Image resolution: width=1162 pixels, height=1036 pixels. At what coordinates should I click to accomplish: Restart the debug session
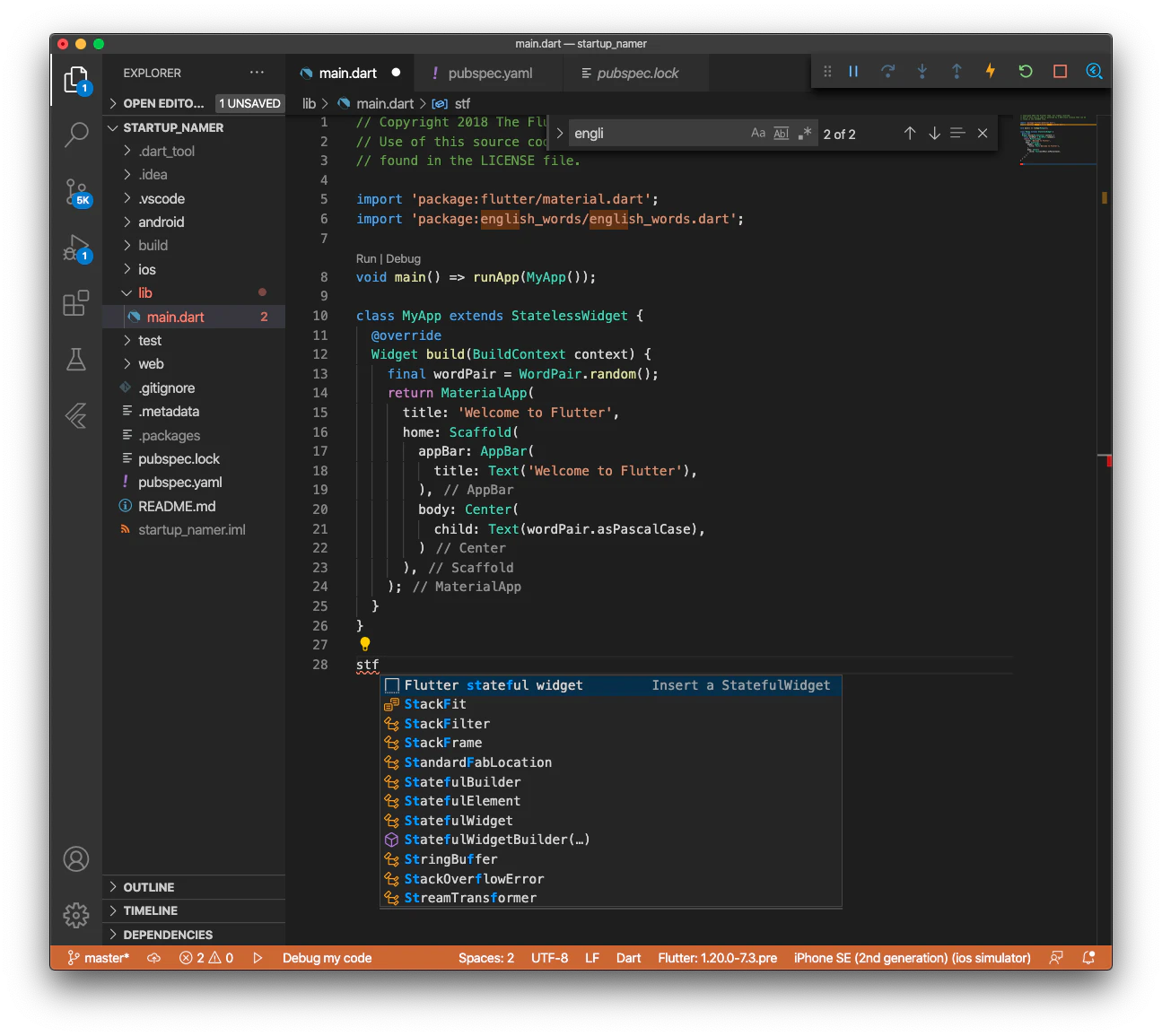pos(1026,71)
